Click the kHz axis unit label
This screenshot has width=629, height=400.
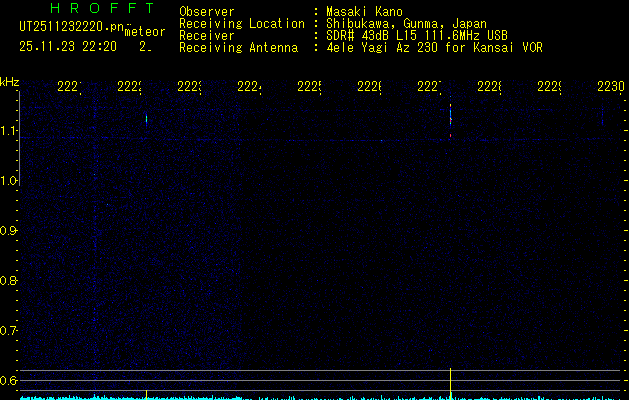pos(9,82)
